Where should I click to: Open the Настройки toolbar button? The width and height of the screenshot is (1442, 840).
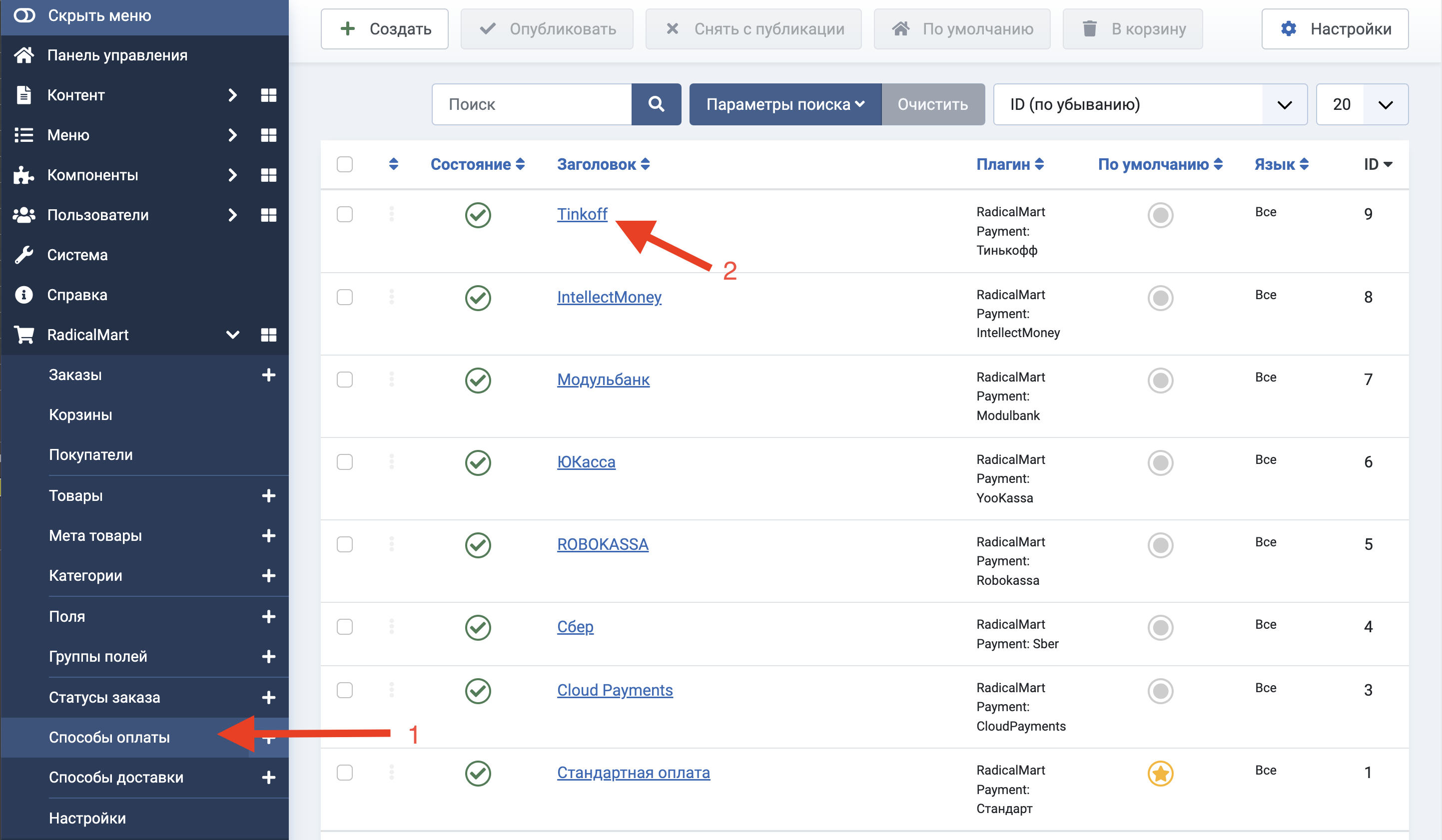1335,28
